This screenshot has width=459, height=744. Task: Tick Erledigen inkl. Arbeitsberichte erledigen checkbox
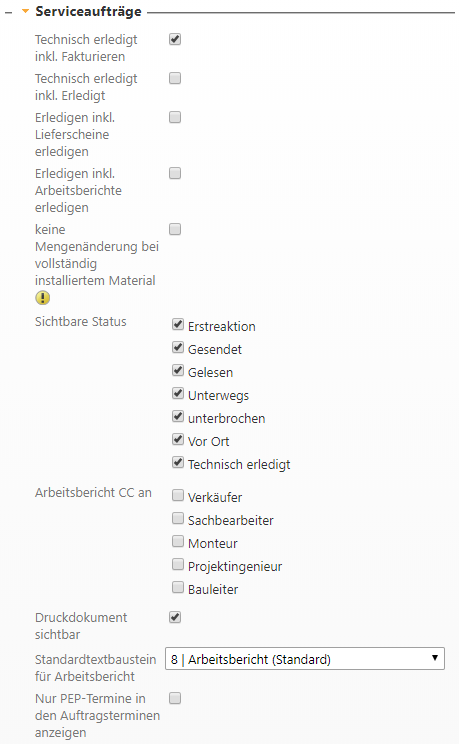pos(175,173)
